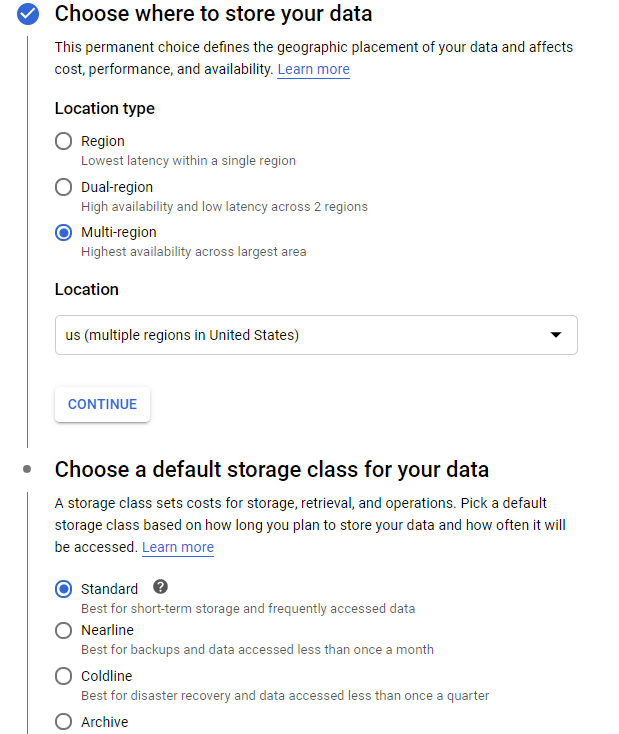
Task: Select the Standard storage class
Action: [x=64, y=589]
